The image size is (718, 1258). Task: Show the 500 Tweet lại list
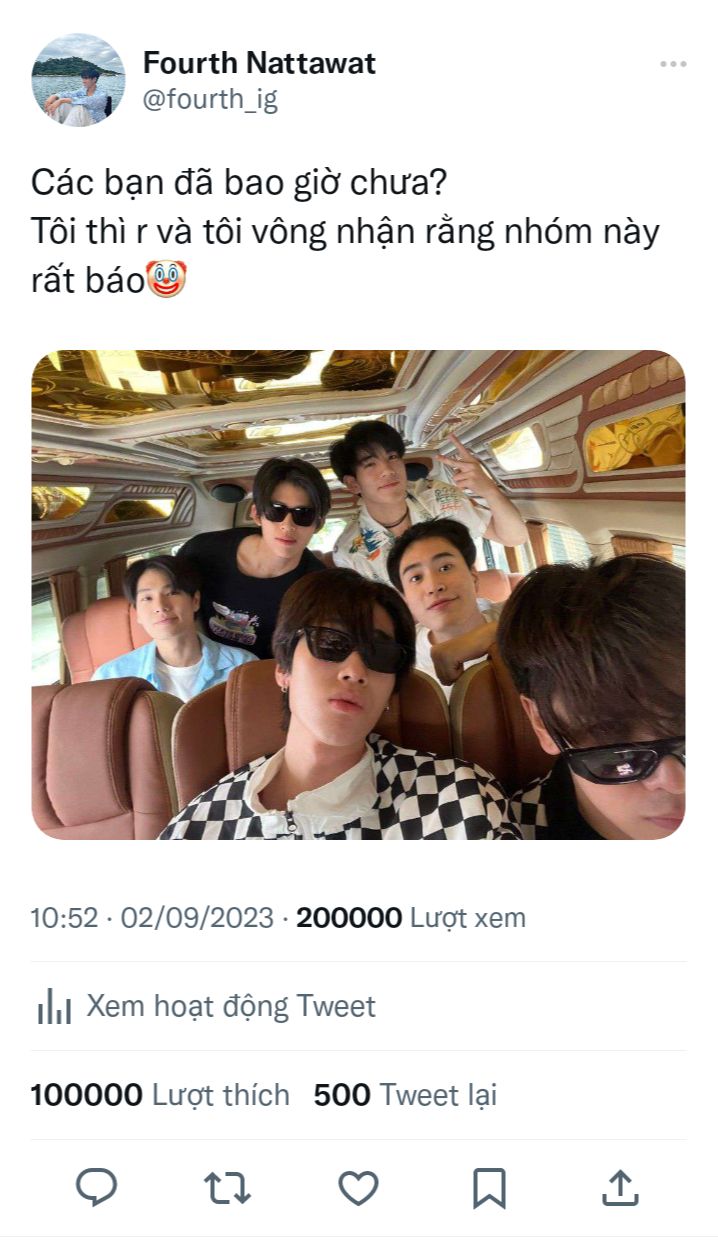405,1095
